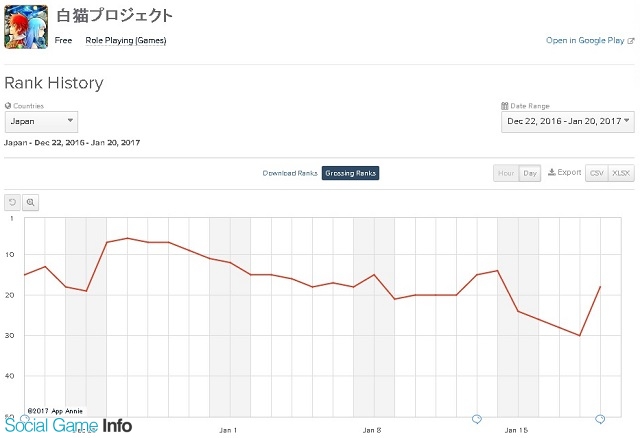Click the export download icon
This screenshot has width=640, height=438.
tap(551, 172)
